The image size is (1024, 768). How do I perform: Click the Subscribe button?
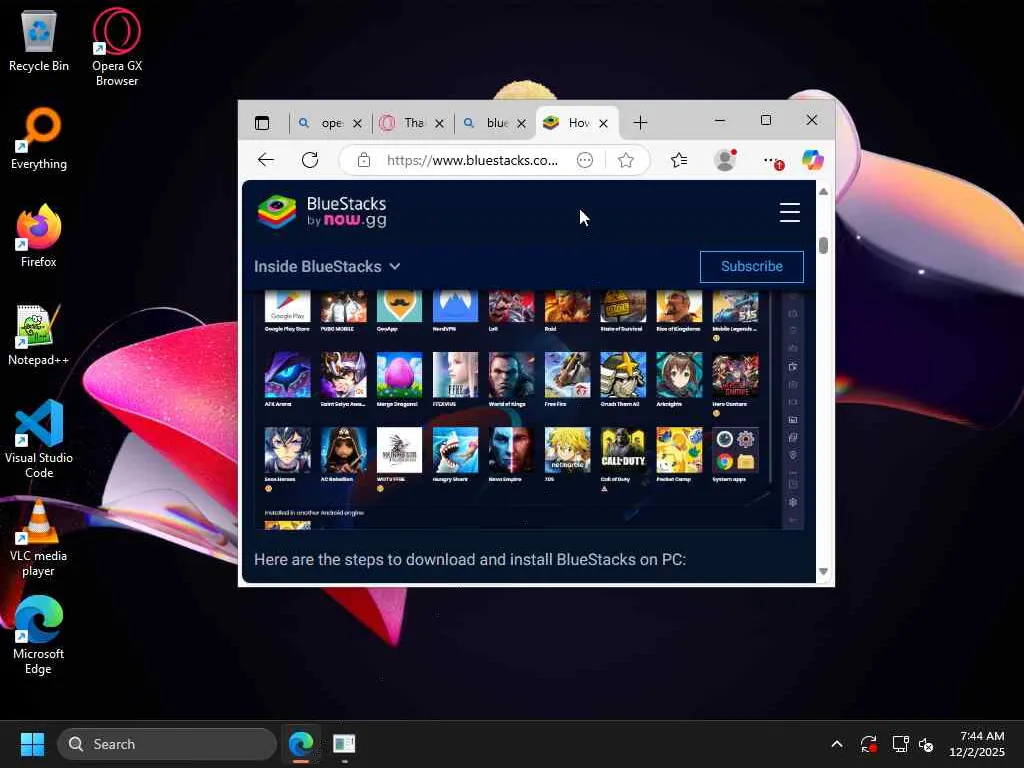[x=752, y=266]
